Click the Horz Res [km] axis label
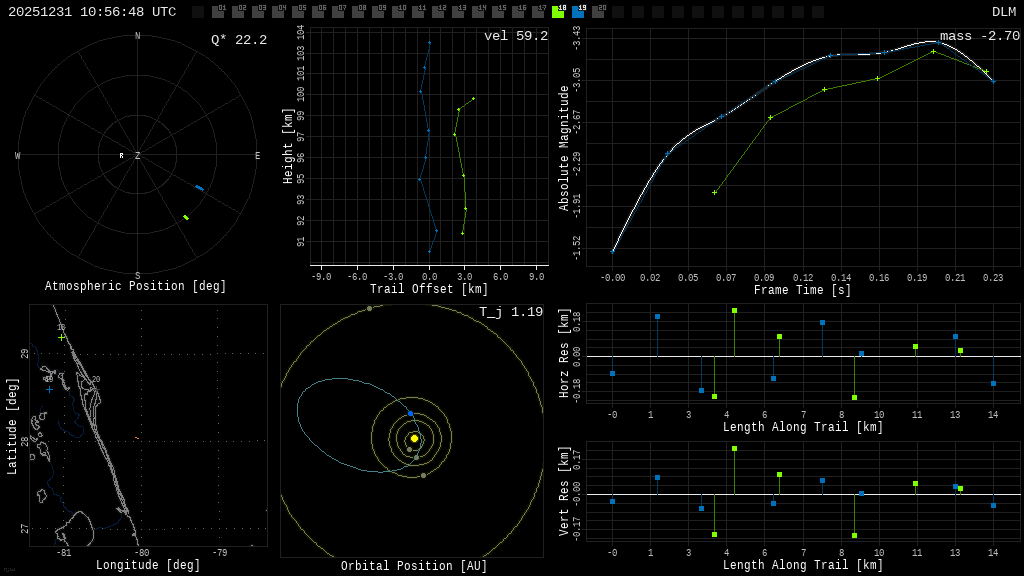The image size is (1024, 576). (x=564, y=353)
